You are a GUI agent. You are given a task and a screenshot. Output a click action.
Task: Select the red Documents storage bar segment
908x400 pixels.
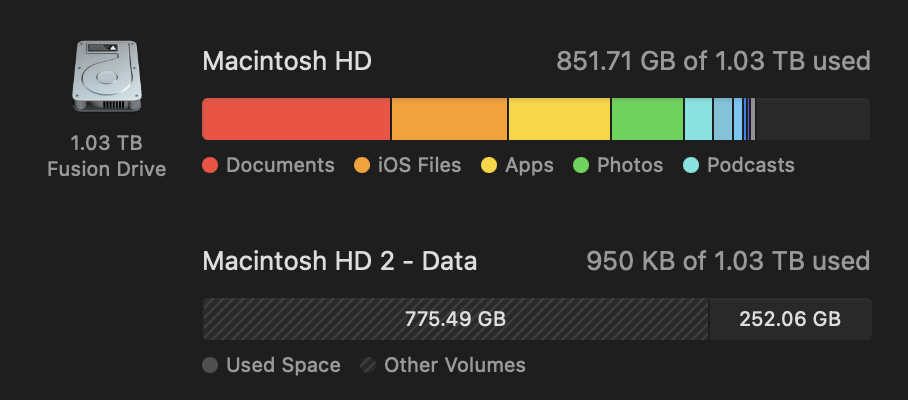(x=296, y=119)
